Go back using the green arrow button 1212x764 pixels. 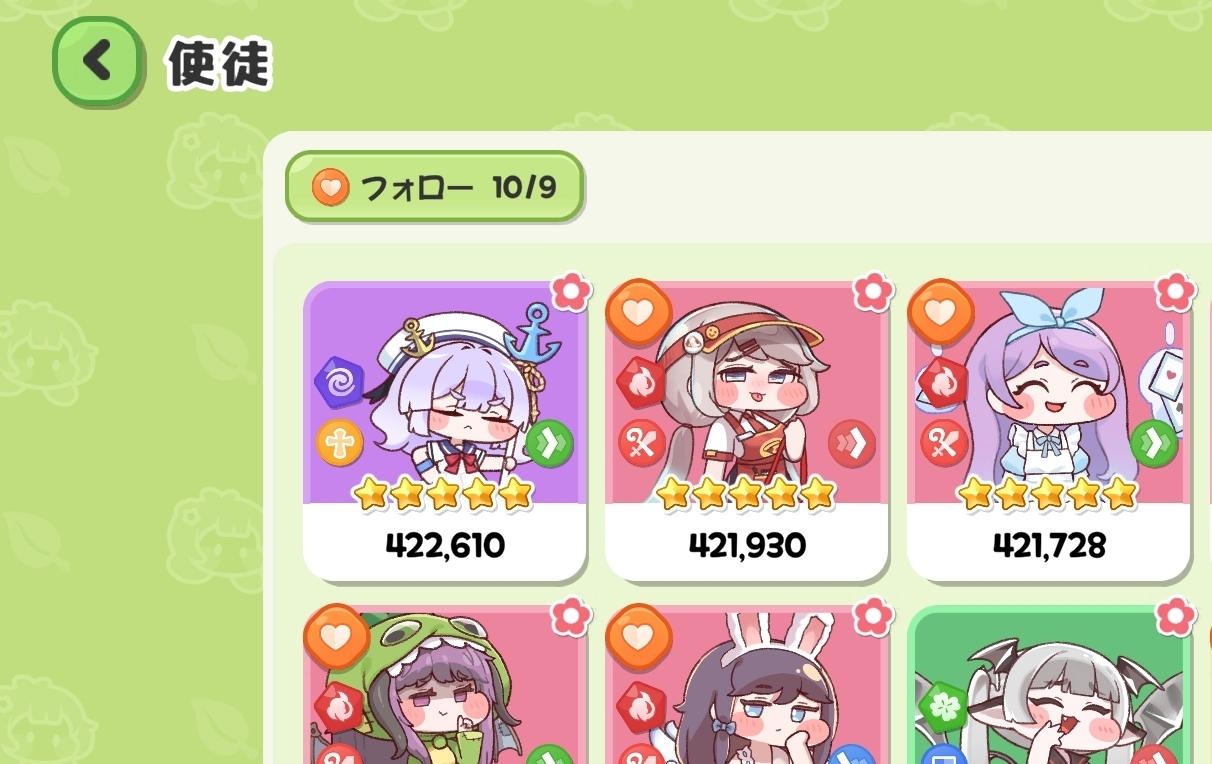coord(97,62)
